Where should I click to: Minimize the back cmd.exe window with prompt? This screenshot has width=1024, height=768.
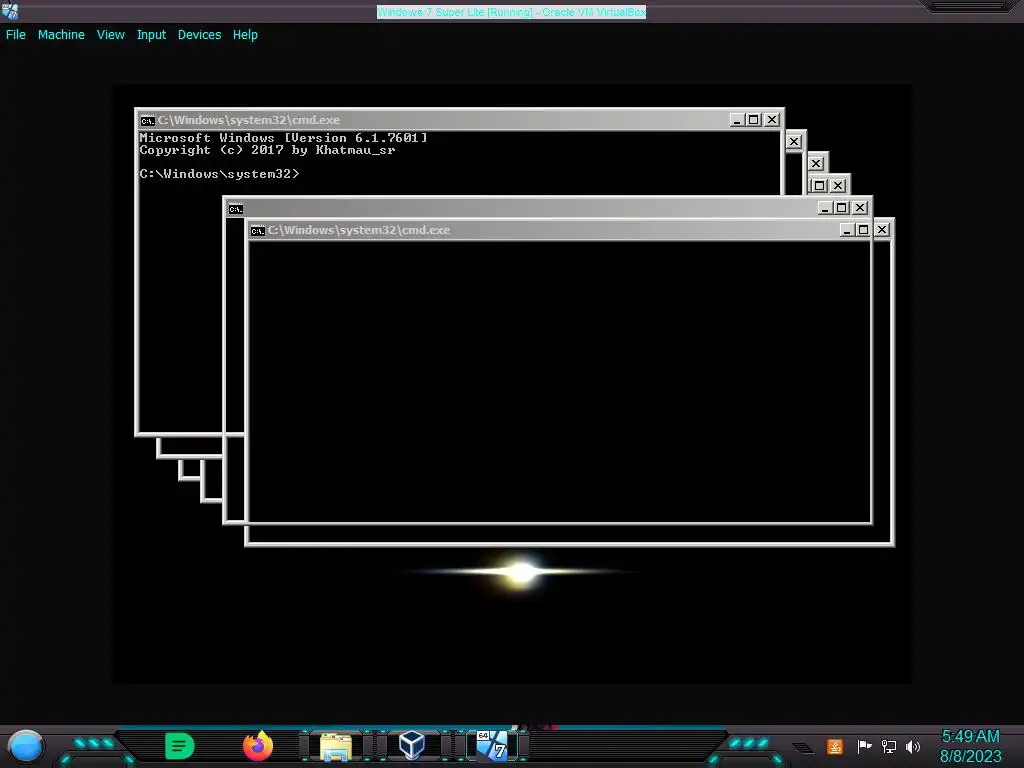tap(737, 120)
